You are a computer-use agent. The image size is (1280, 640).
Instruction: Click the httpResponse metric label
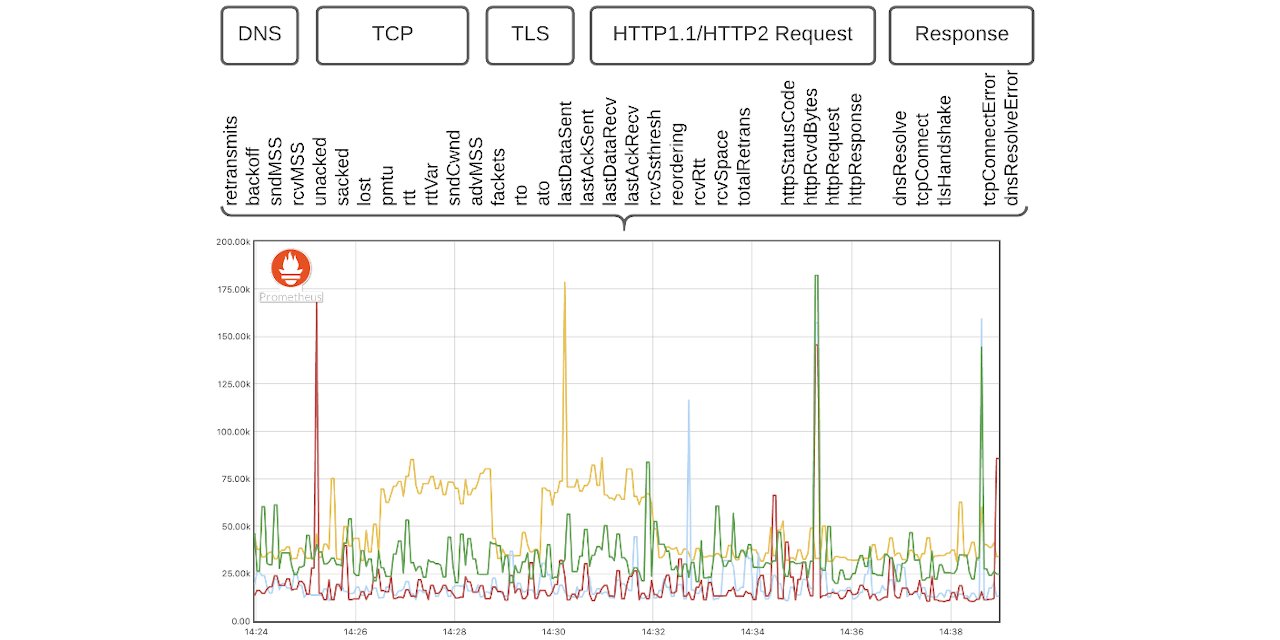click(855, 151)
